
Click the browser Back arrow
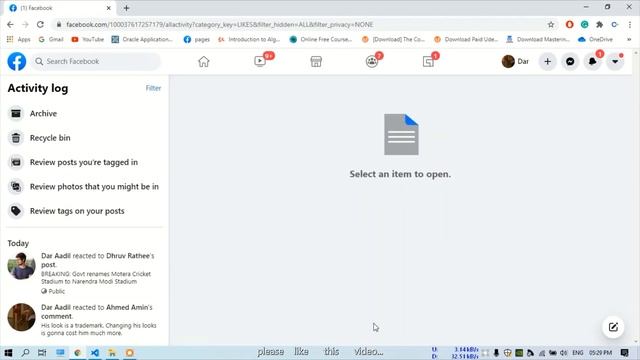point(11,24)
